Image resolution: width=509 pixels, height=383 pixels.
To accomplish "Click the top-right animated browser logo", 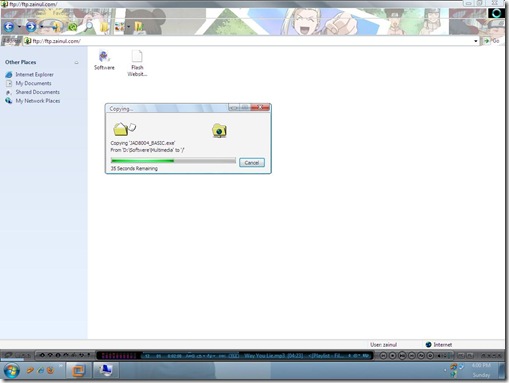I will tap(496, 13).
